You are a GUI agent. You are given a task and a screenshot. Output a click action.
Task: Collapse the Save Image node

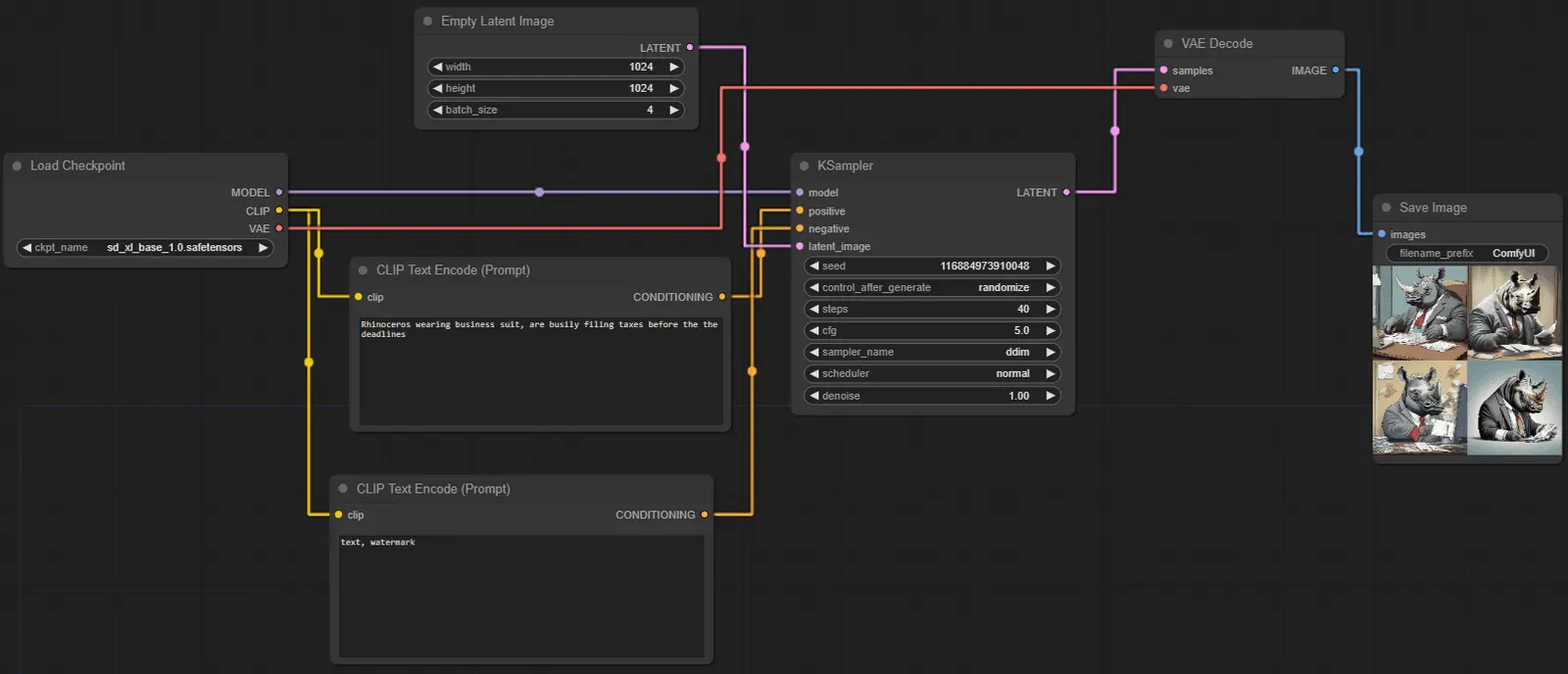click(1386, 207)
